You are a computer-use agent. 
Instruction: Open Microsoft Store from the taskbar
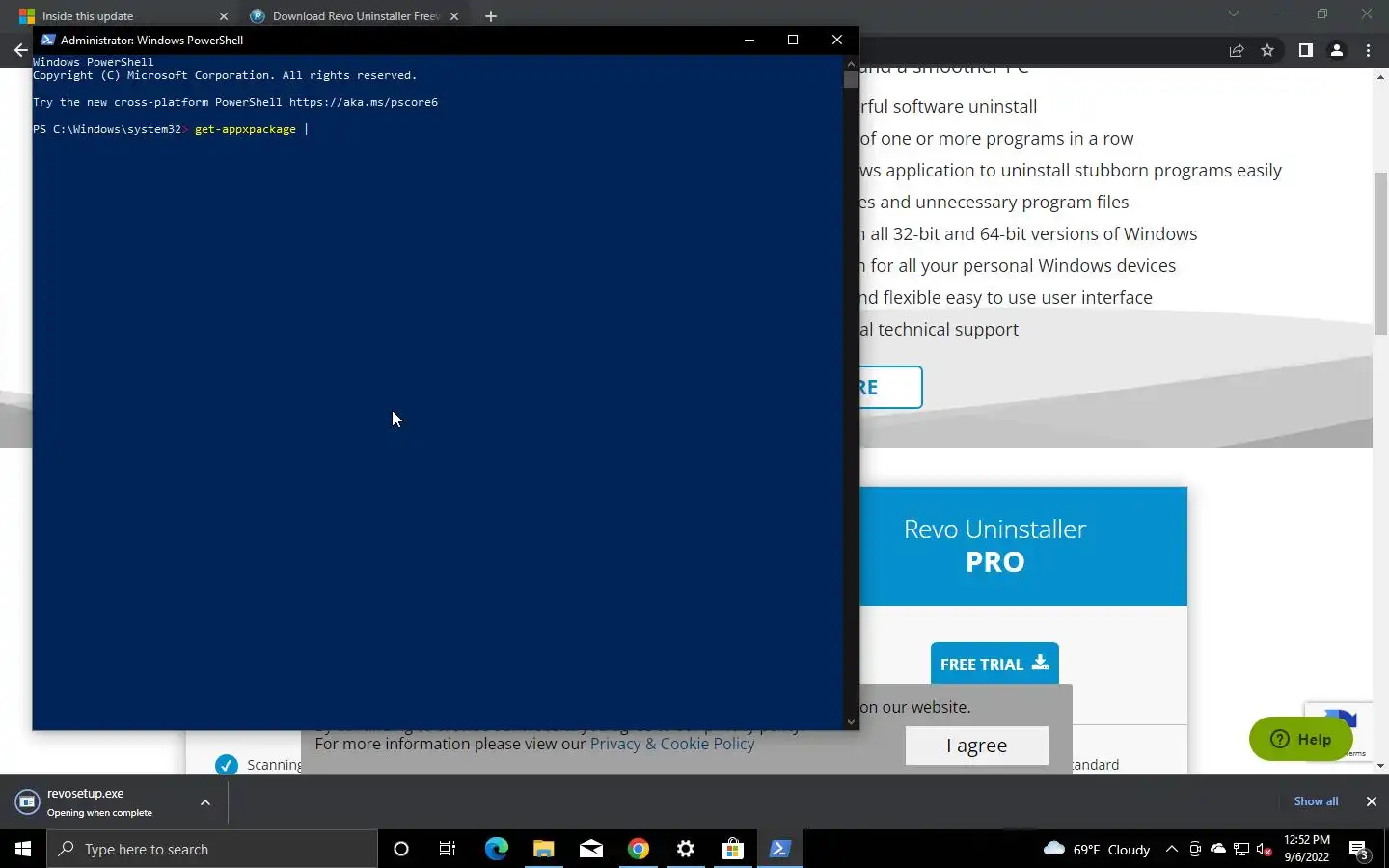click(x=732, y=849)
